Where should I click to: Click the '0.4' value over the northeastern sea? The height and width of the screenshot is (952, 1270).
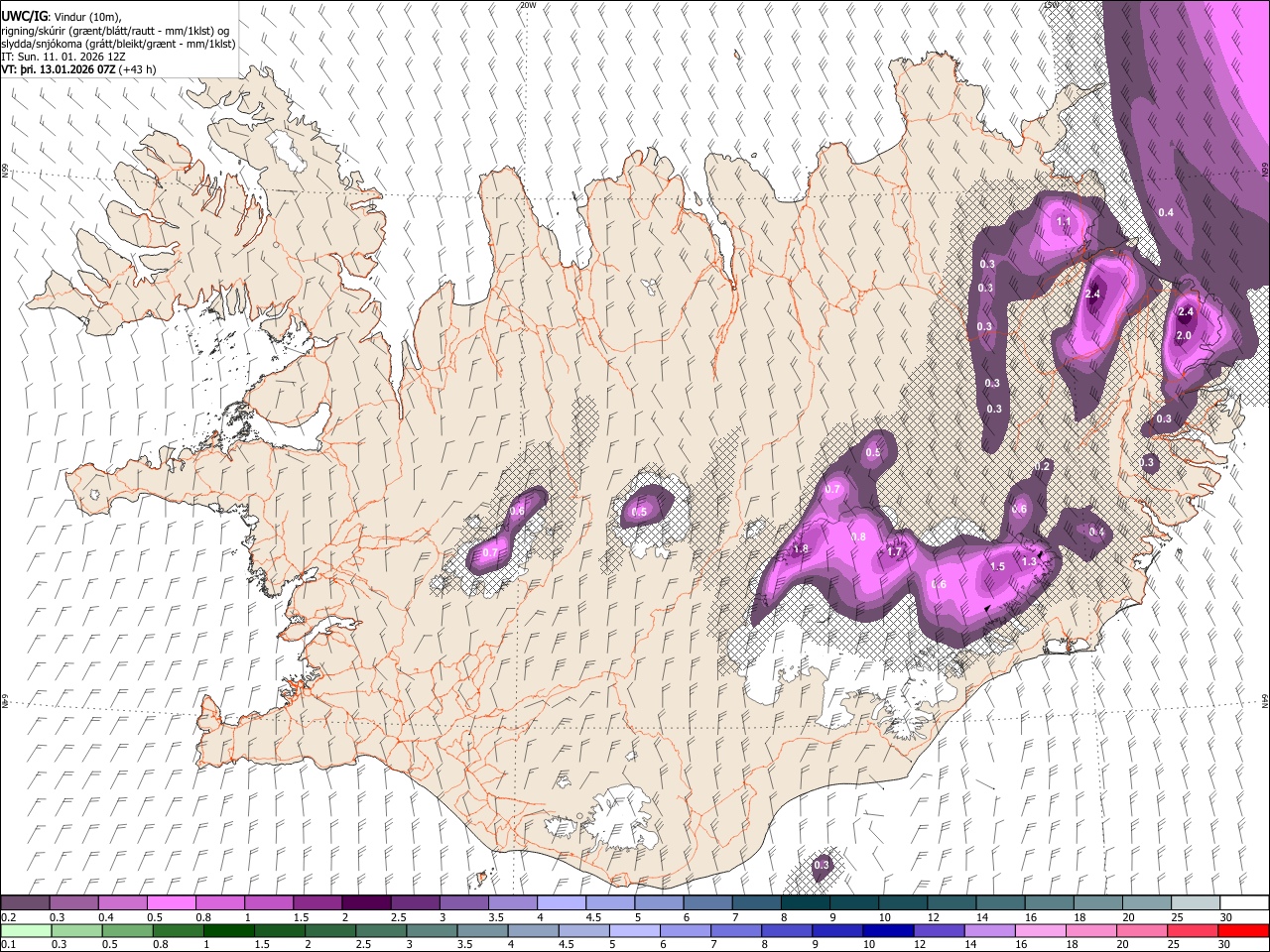click(1166, 213)
